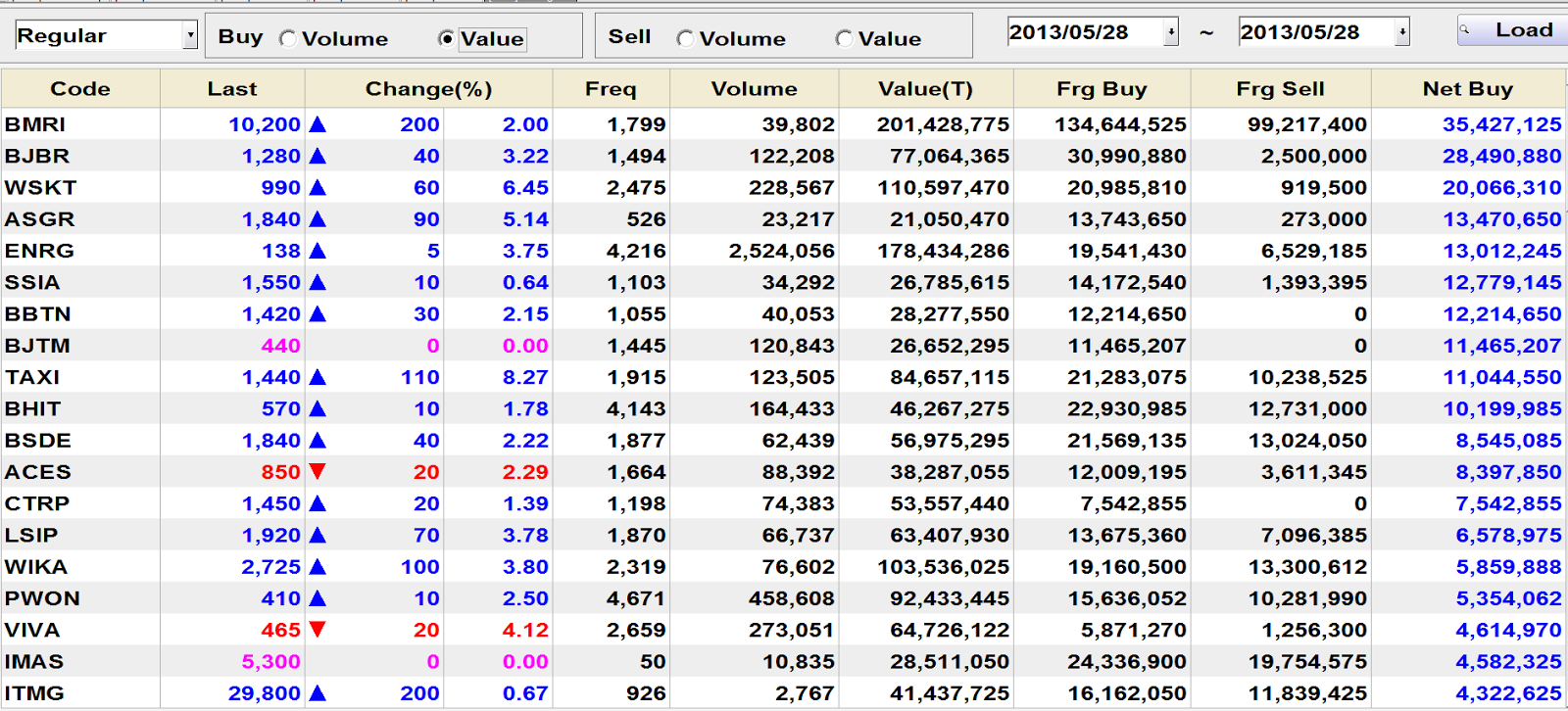Click BHIT foreign buy 22,930,985
The width and height of the screenshot is (1568, 711).
tap(1127, 408)
